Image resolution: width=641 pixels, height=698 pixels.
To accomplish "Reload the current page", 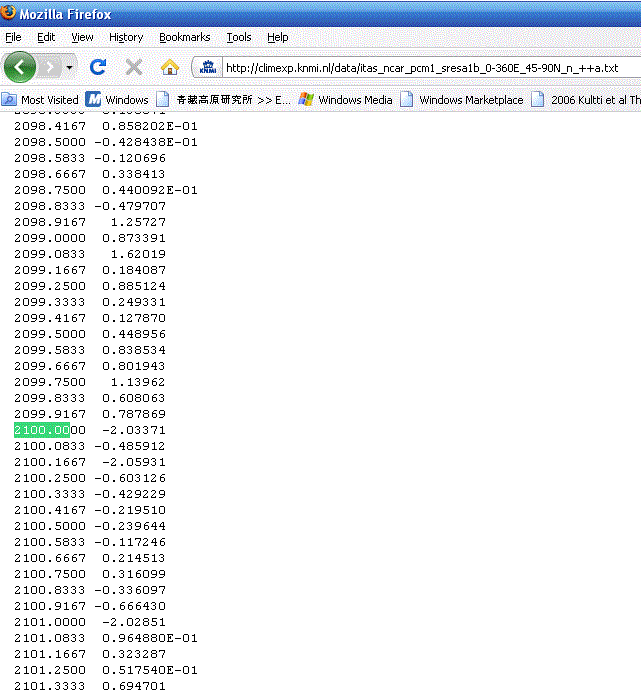I will click(98, 67).
